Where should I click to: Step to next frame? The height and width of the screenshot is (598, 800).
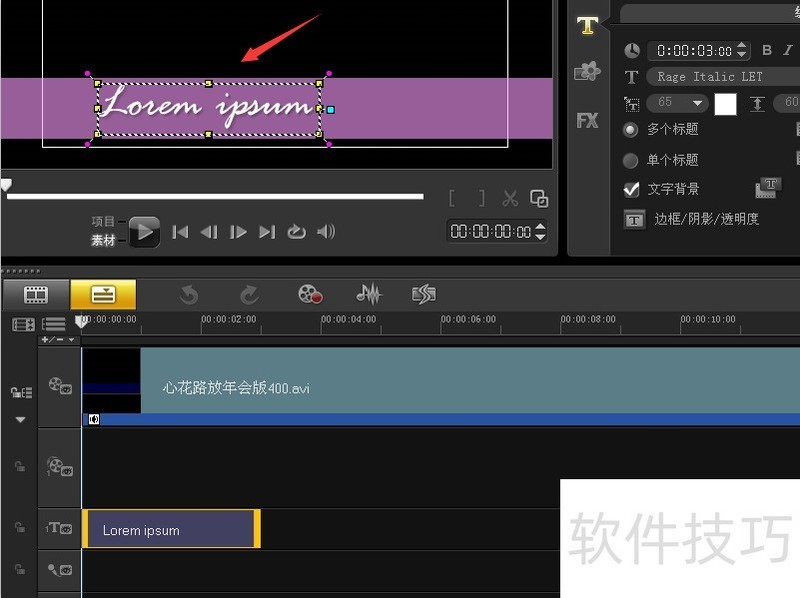click(x=238, y=232)
